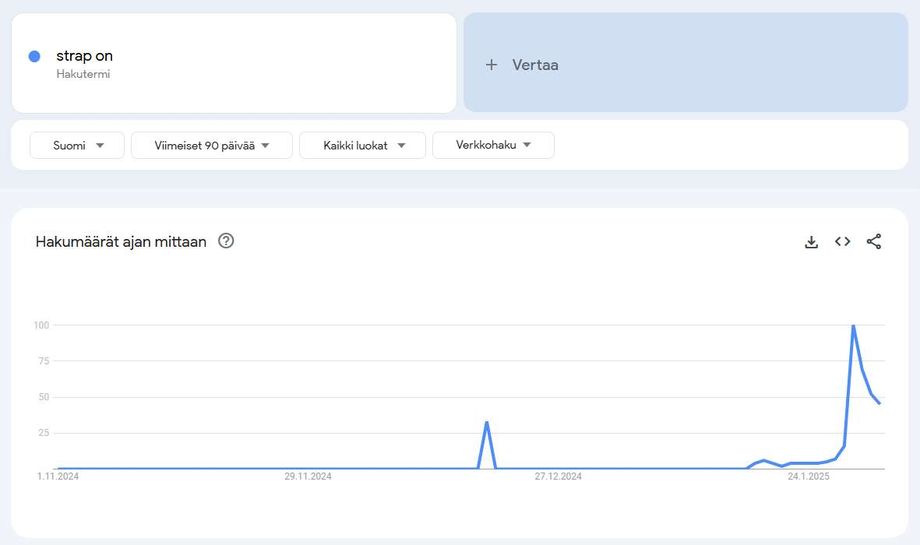Screen dimensions: 920x545
Task: Expand the Kaikki luokat category dropdown
Action: 362,145
